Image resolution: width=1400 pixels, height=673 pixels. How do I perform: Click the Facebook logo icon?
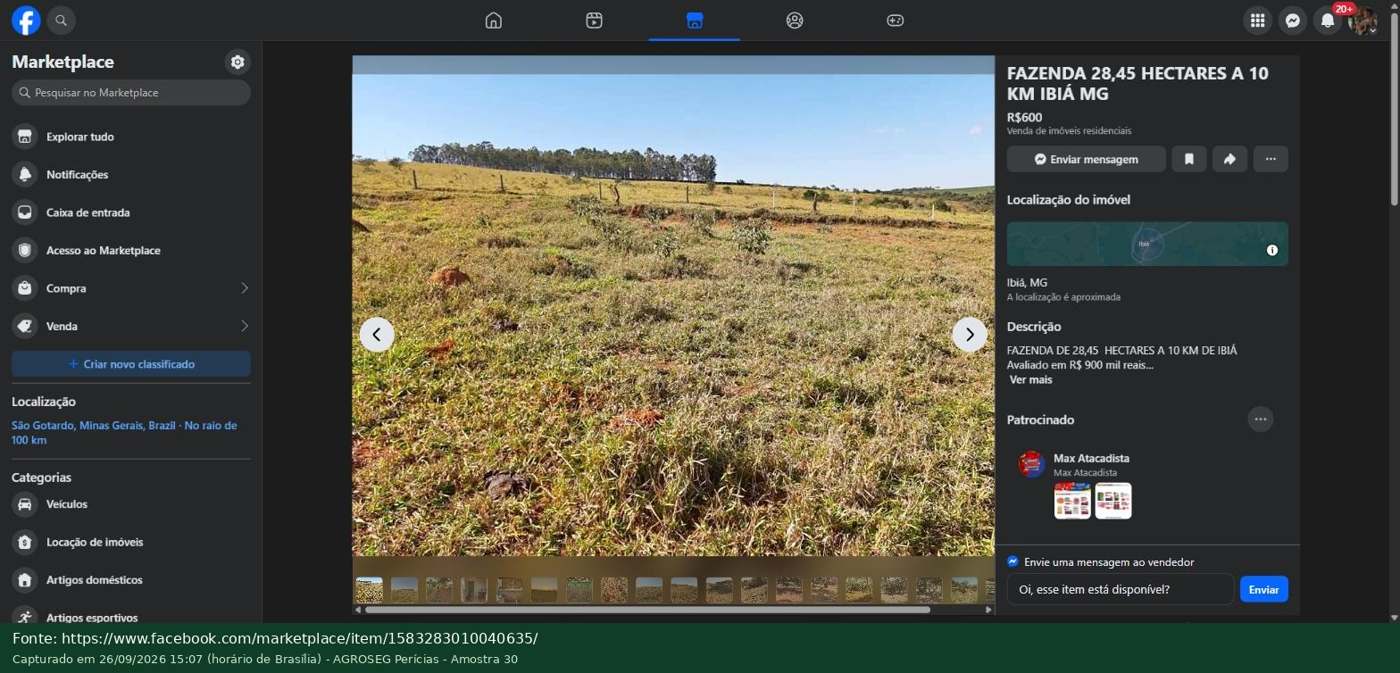(26, 20)
